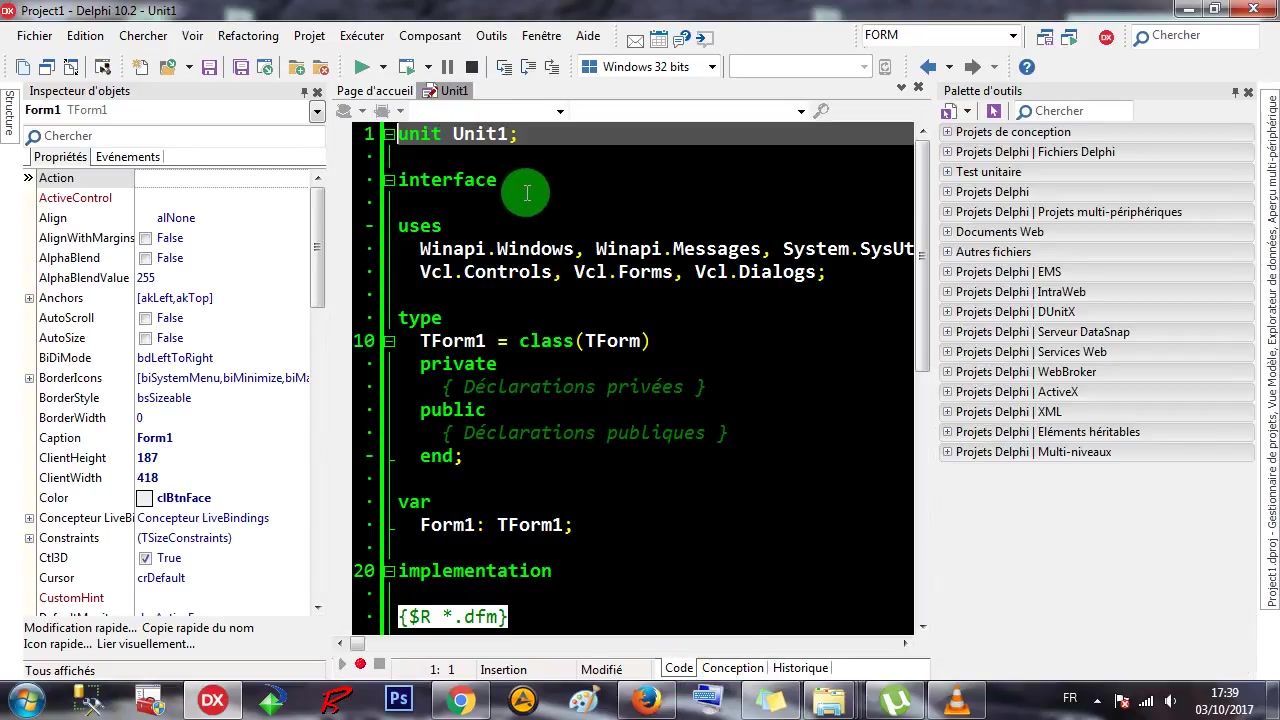Collapse the interface section in code
The height and width of the screenshot is (720, 1280).
pyautogui.click(x=389, y=180)
